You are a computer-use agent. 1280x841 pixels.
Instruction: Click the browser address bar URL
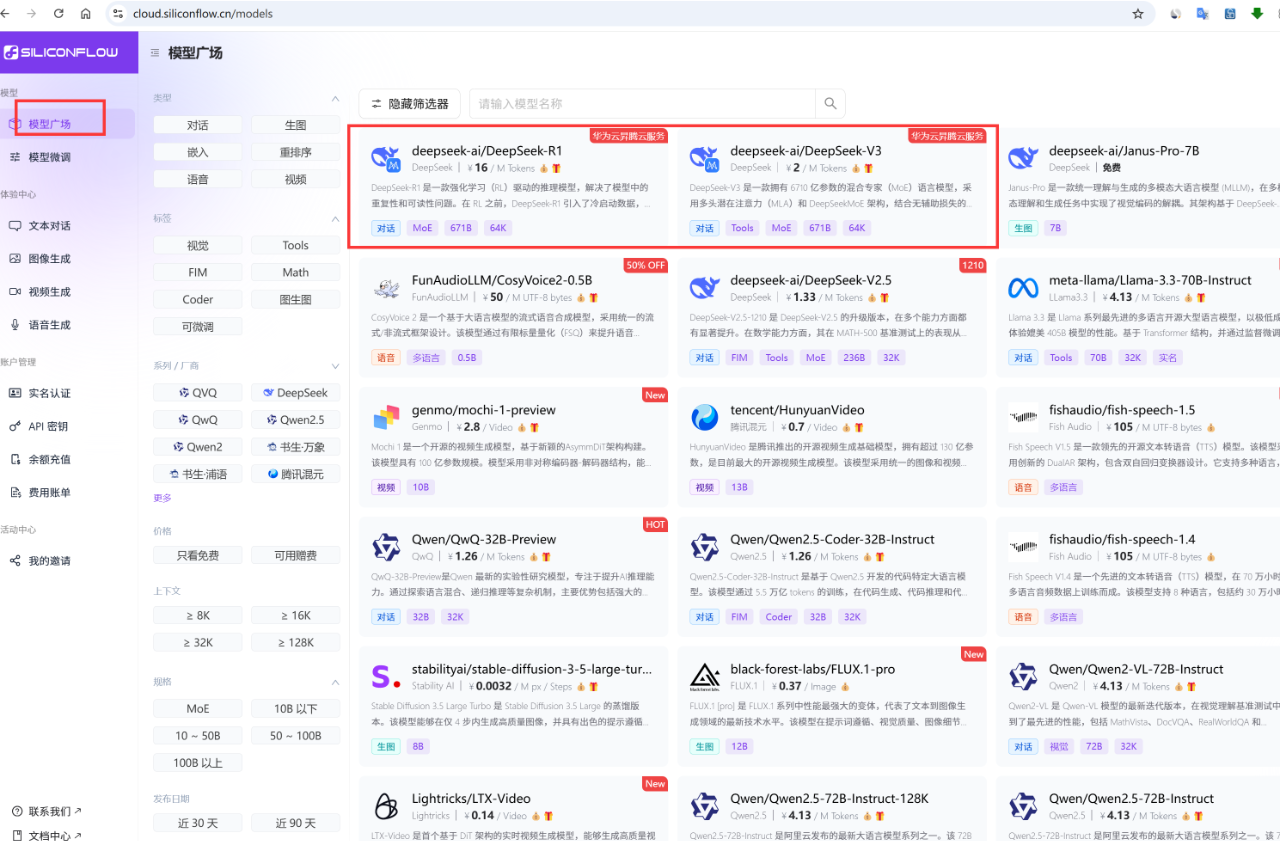coord(204,14)
